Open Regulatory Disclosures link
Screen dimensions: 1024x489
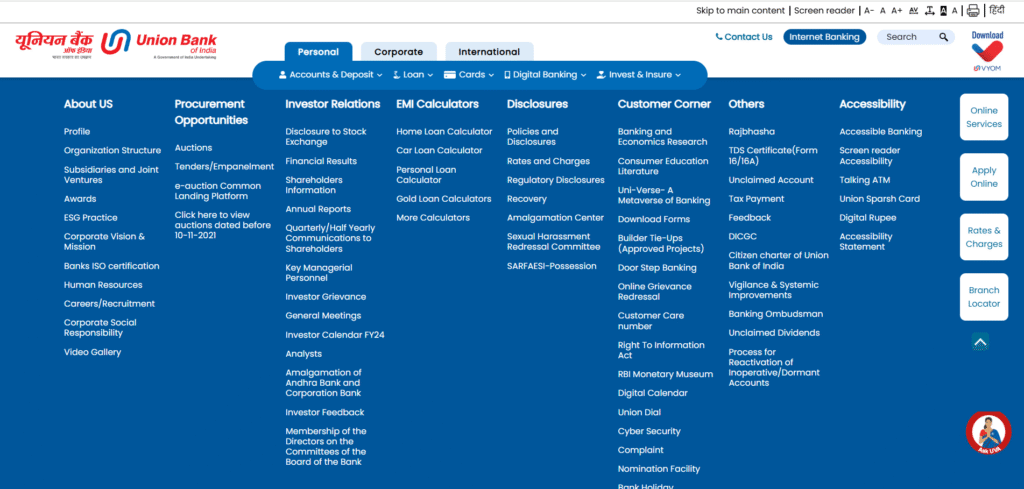pos(556,180)
